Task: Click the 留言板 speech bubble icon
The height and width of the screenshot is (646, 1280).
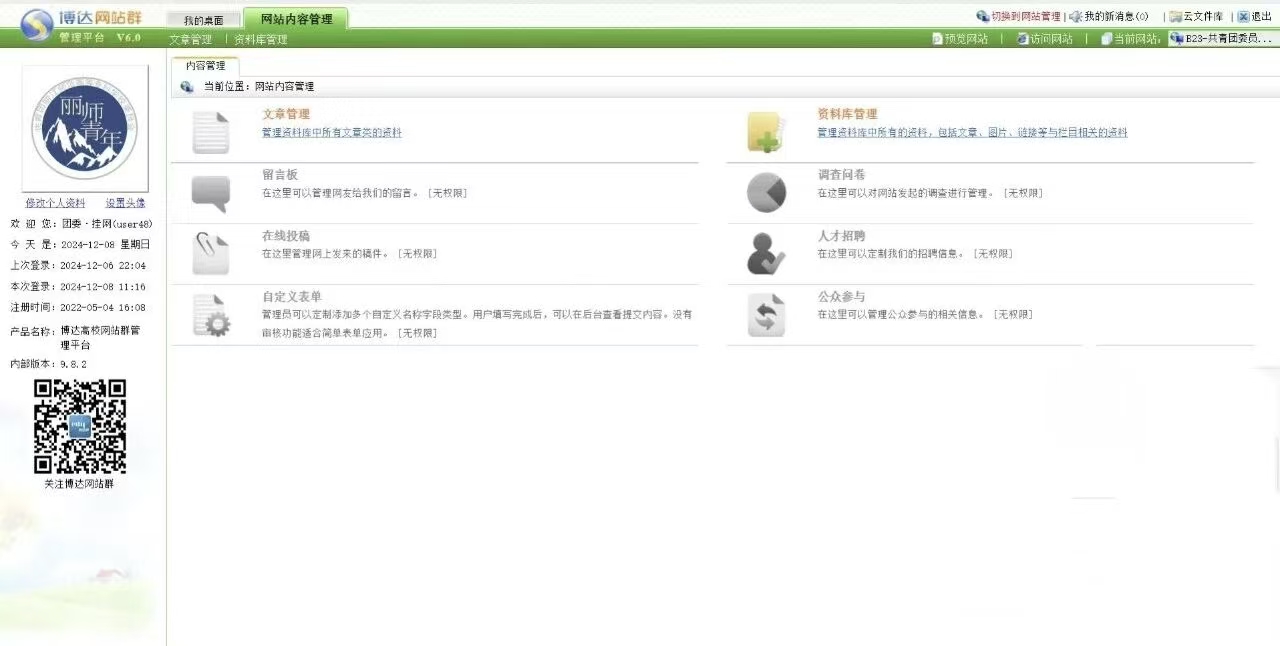Action: [211, 193]
